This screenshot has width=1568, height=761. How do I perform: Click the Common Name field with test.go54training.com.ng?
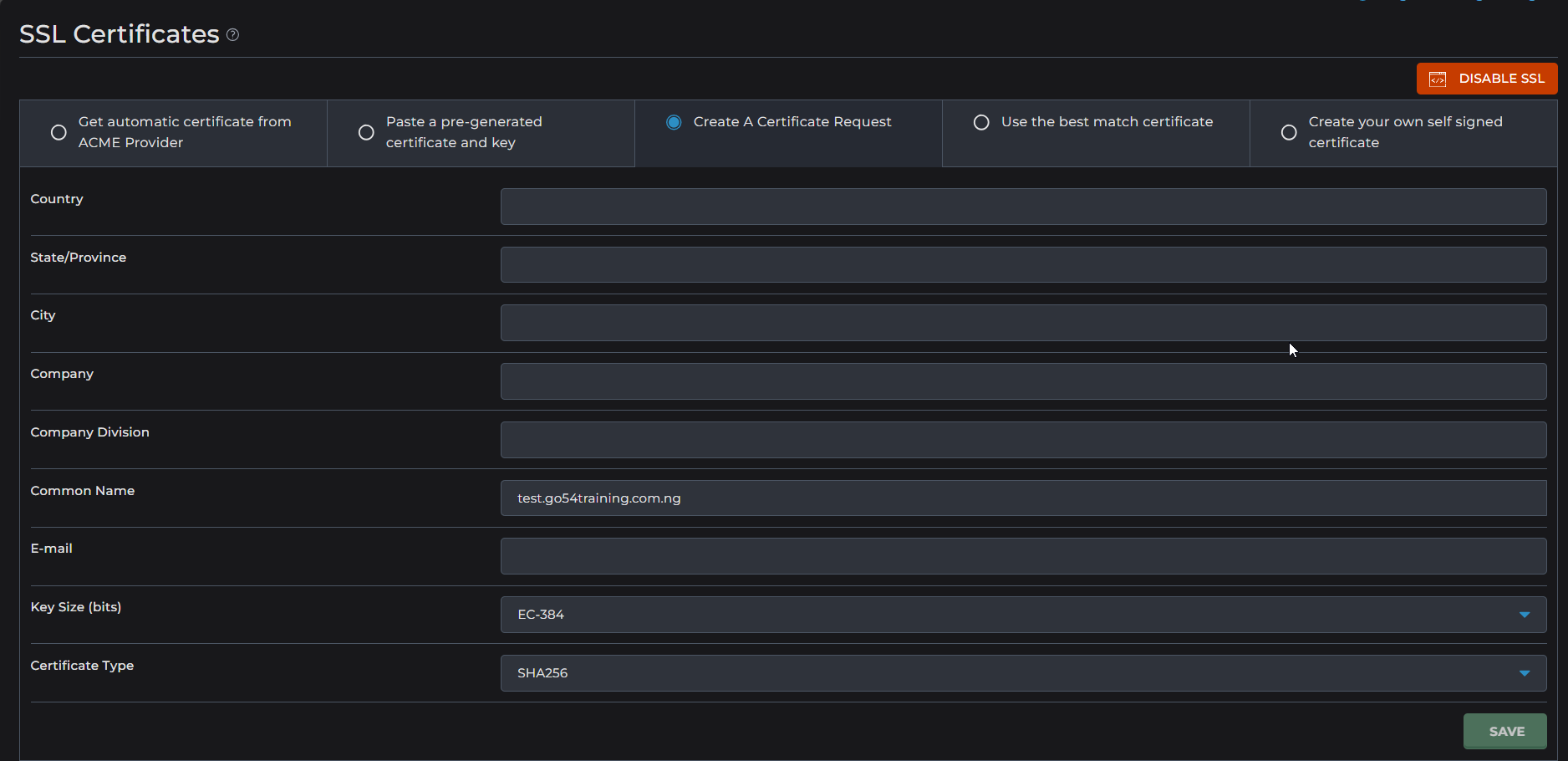(1023, 498)
